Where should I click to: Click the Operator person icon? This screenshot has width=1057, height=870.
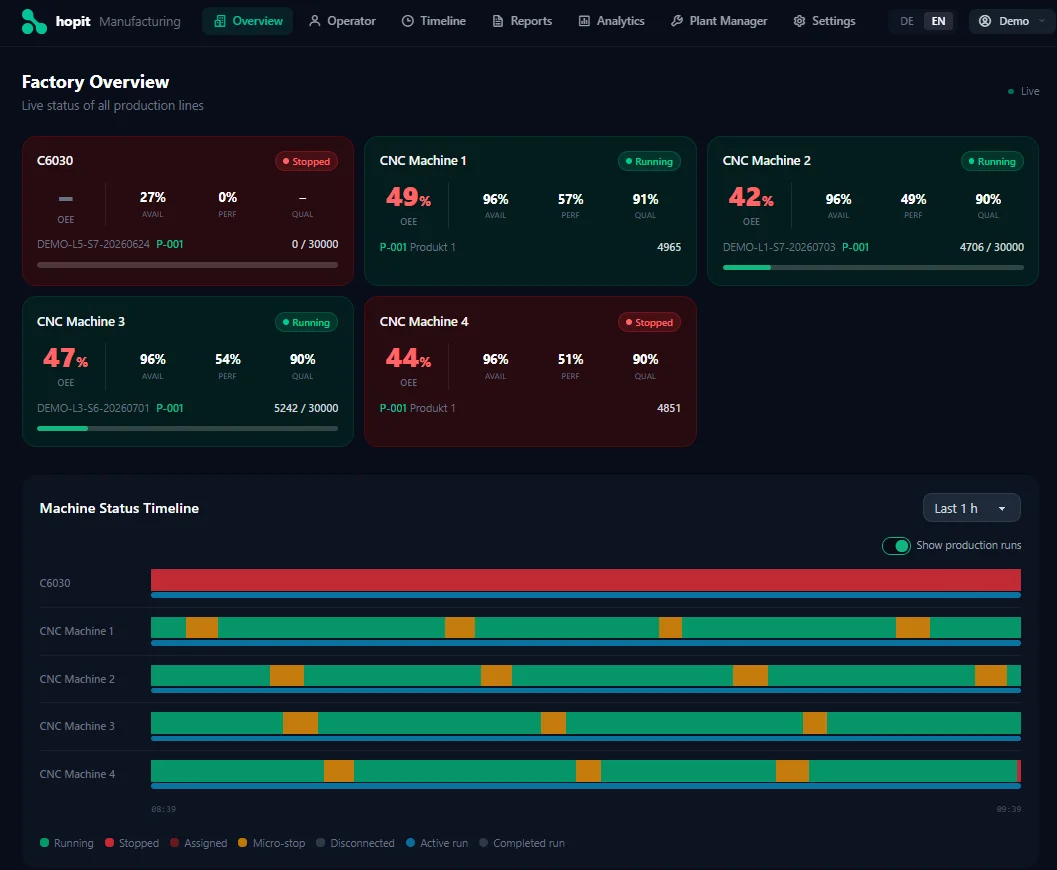pyautogui.click(x=314, y=21)
